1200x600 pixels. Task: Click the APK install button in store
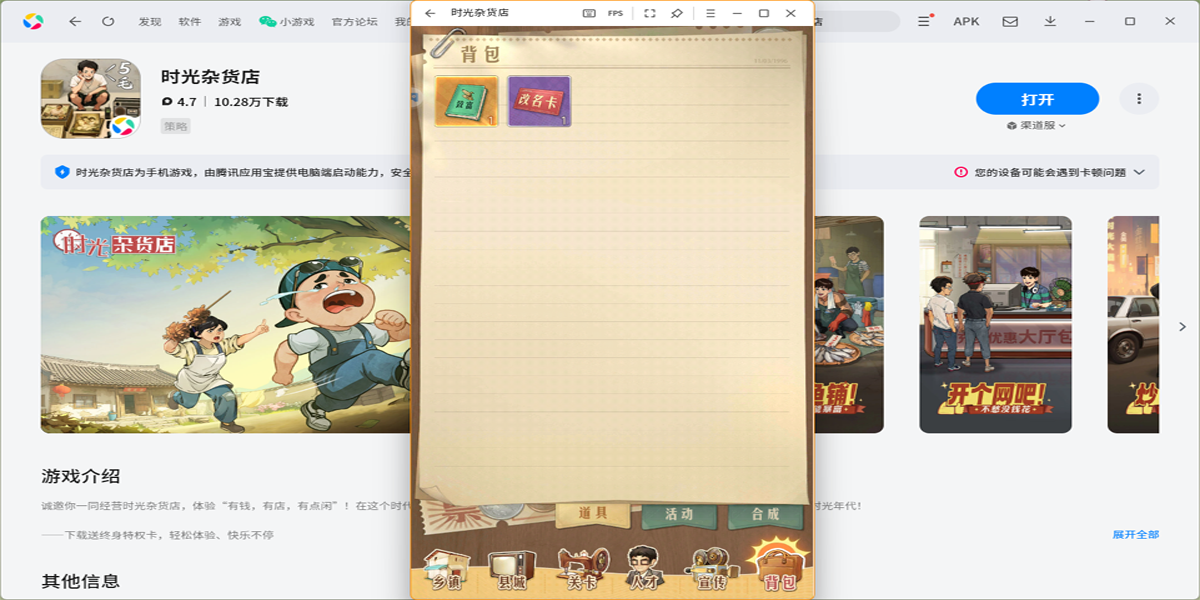[x=966, y=21]
